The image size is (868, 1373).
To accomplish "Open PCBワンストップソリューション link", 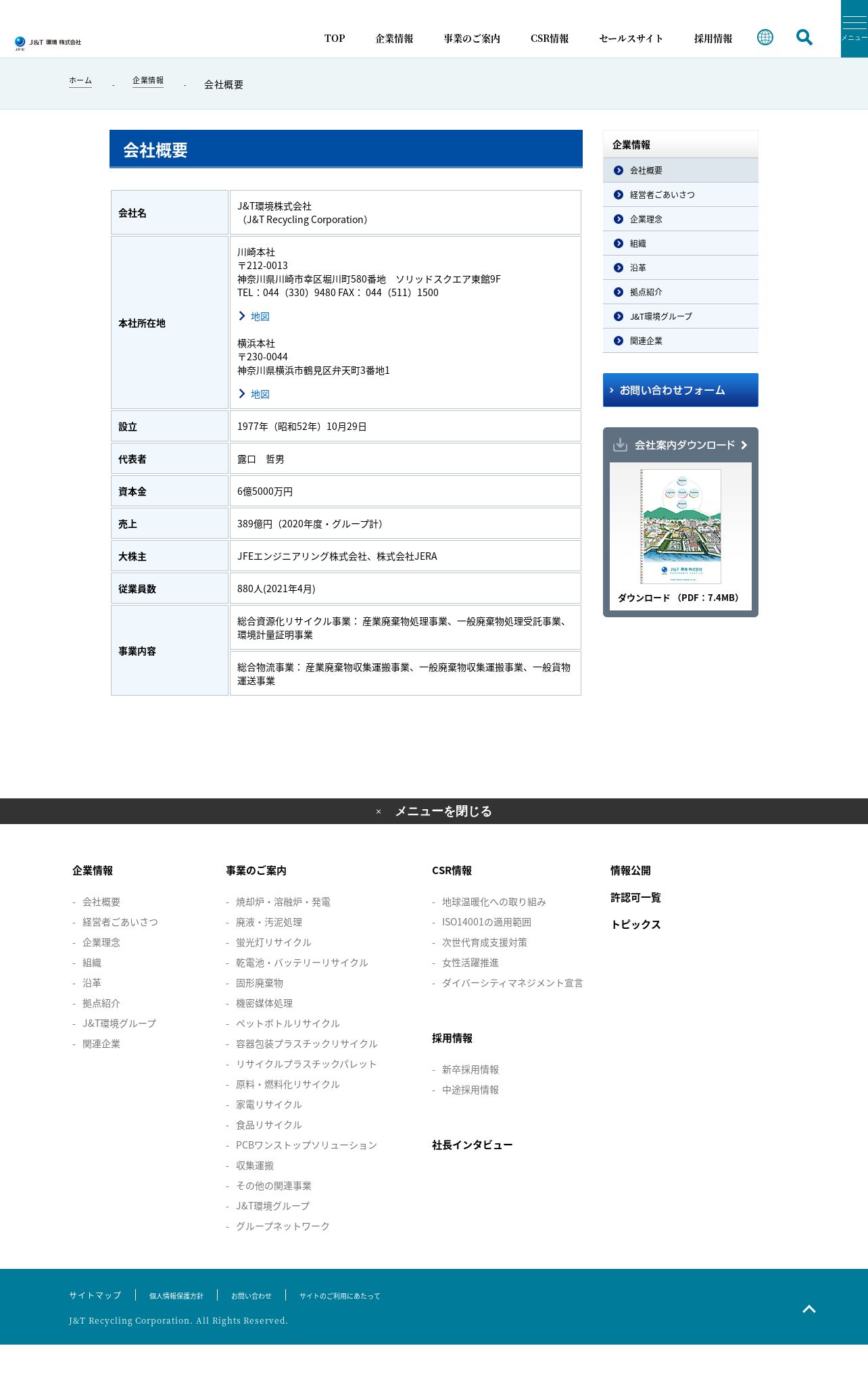I will [x=307, y=1145].
